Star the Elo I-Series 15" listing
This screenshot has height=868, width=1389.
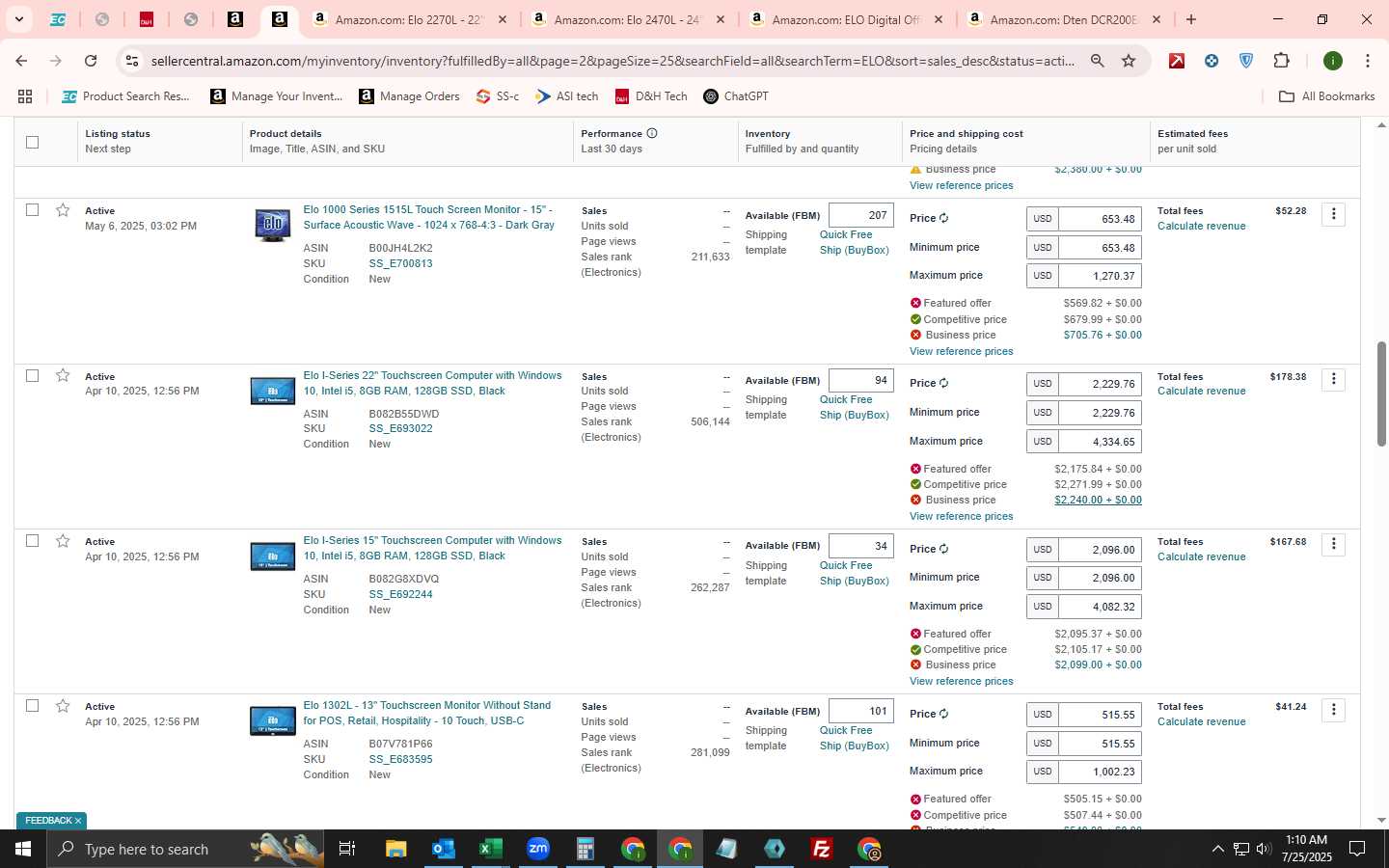click(63, 541)
